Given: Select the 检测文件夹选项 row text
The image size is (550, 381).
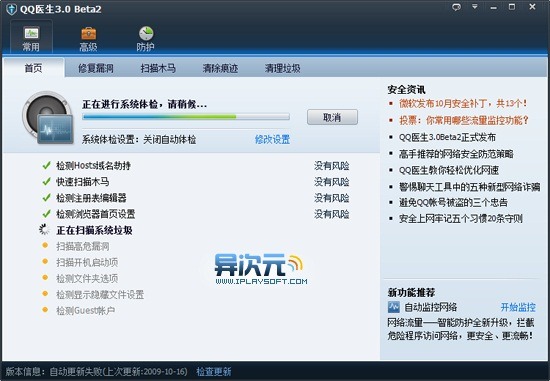Looking at the screenshot, I should 87,279.
